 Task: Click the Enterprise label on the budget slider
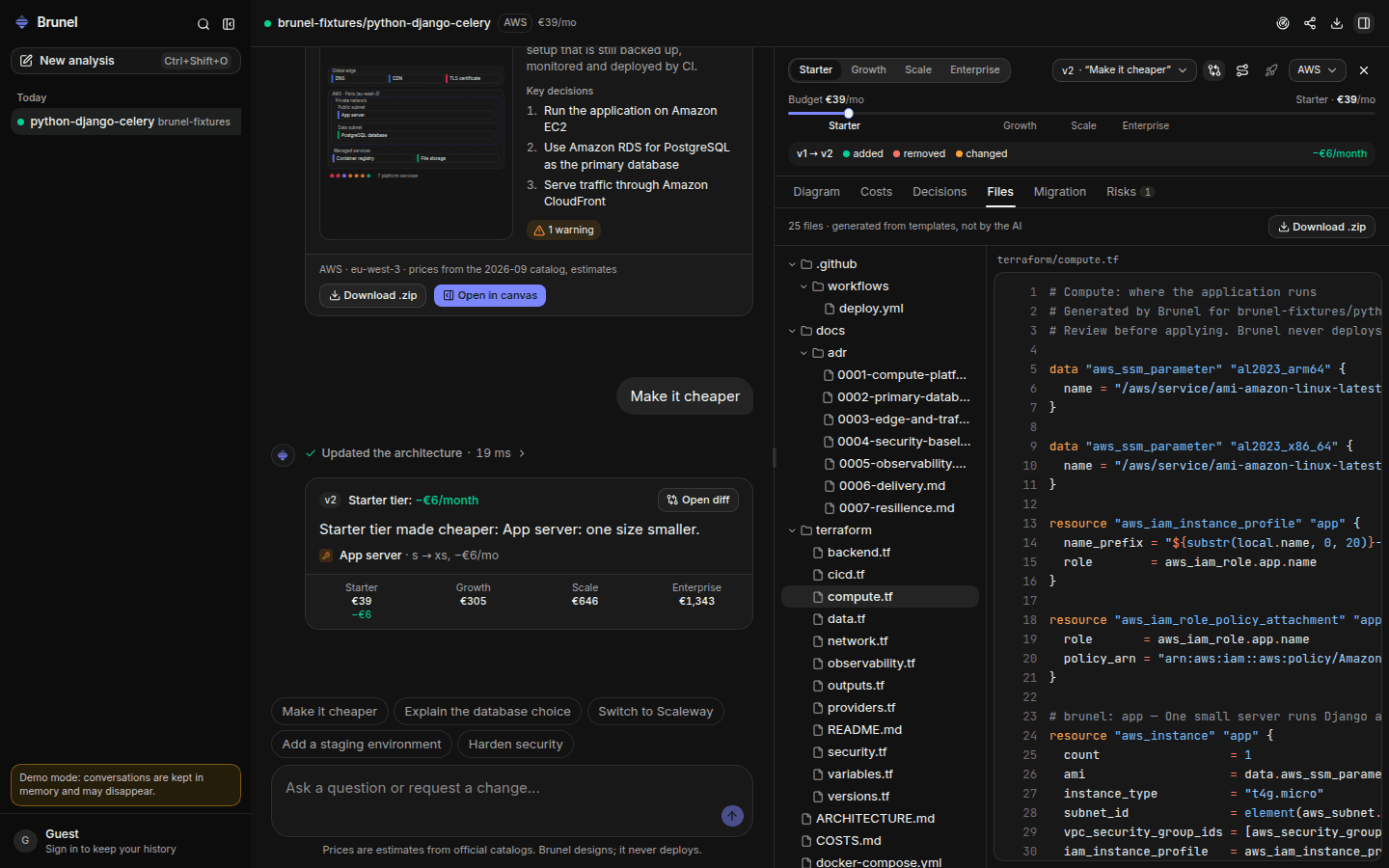[x=1145, y=126]
